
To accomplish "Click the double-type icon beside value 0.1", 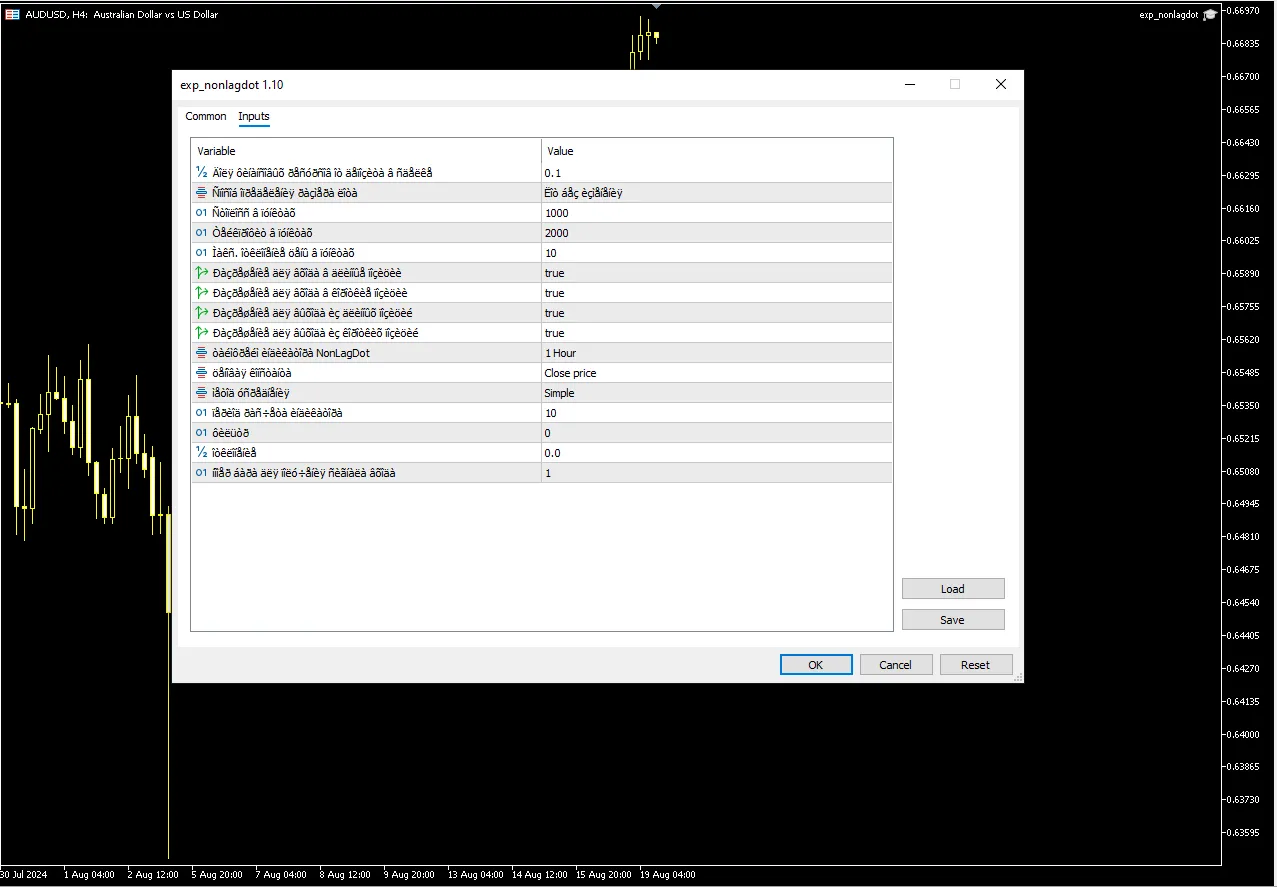I will coord(202,173).
